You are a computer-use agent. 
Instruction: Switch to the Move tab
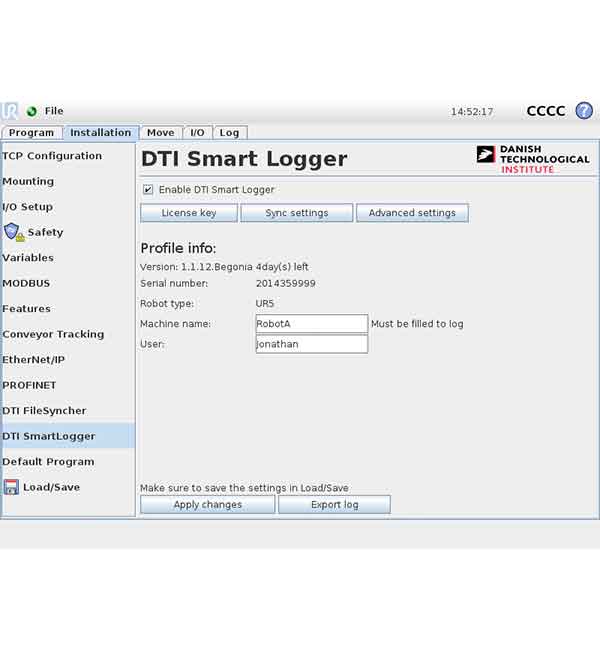point(161,133)
